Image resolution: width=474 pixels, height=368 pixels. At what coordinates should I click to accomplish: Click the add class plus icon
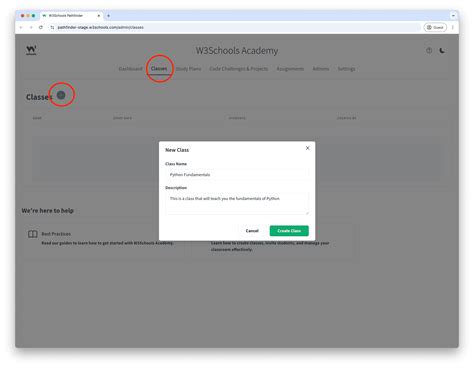(61, 95)
